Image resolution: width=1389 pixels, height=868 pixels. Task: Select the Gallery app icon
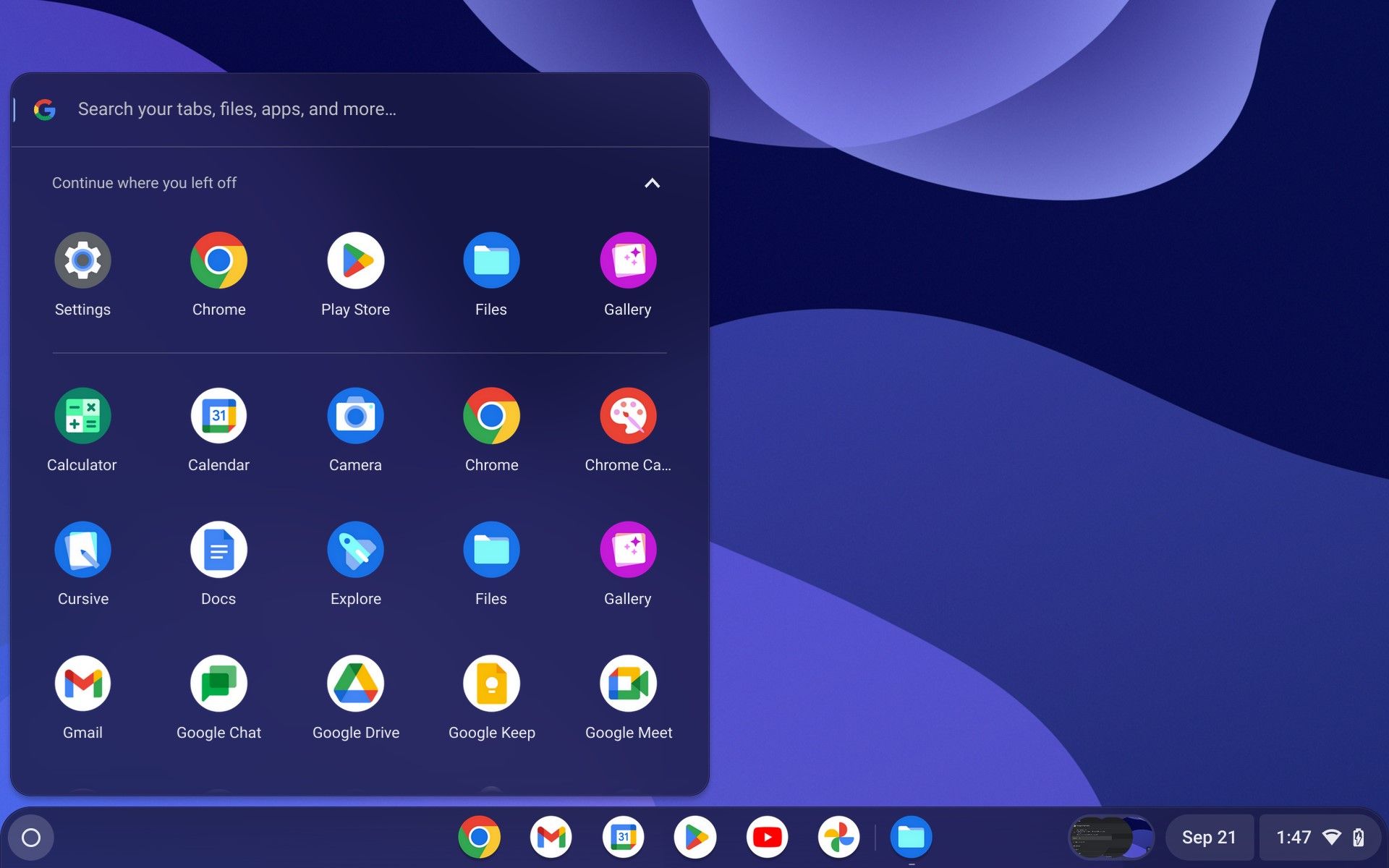[x=628, y=260]
